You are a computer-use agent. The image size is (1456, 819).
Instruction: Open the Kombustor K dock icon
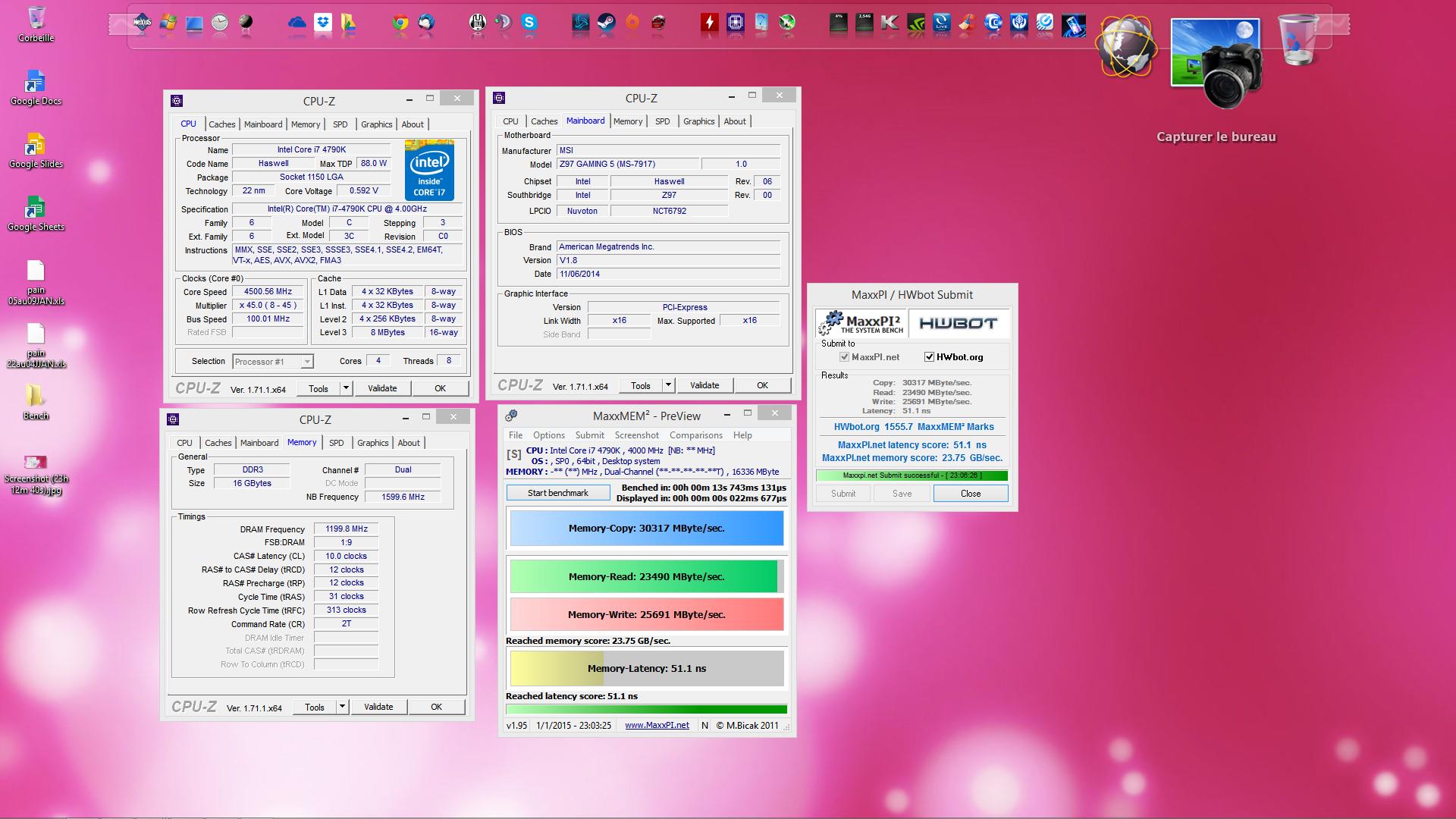890,23
